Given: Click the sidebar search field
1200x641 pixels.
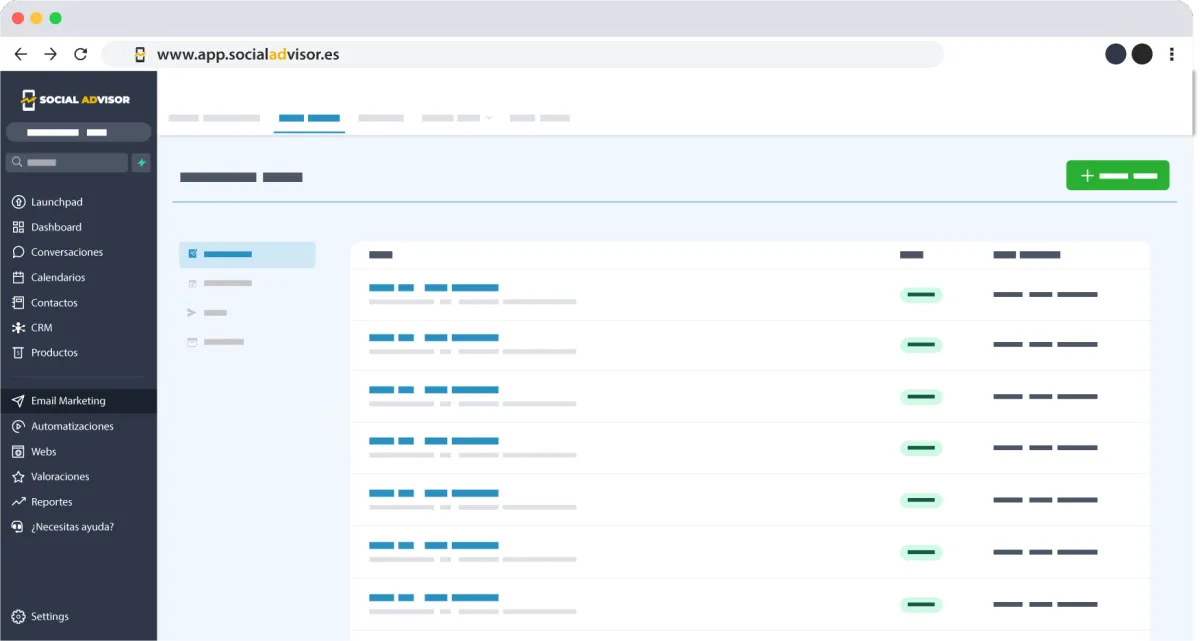Looking at the screenshot, I should [x=68, y=162].
